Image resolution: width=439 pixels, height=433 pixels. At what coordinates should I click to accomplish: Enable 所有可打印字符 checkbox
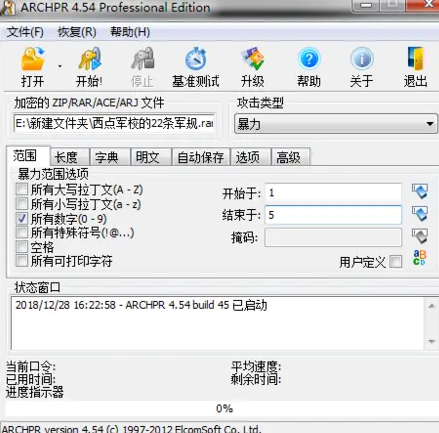pos(22,261)
